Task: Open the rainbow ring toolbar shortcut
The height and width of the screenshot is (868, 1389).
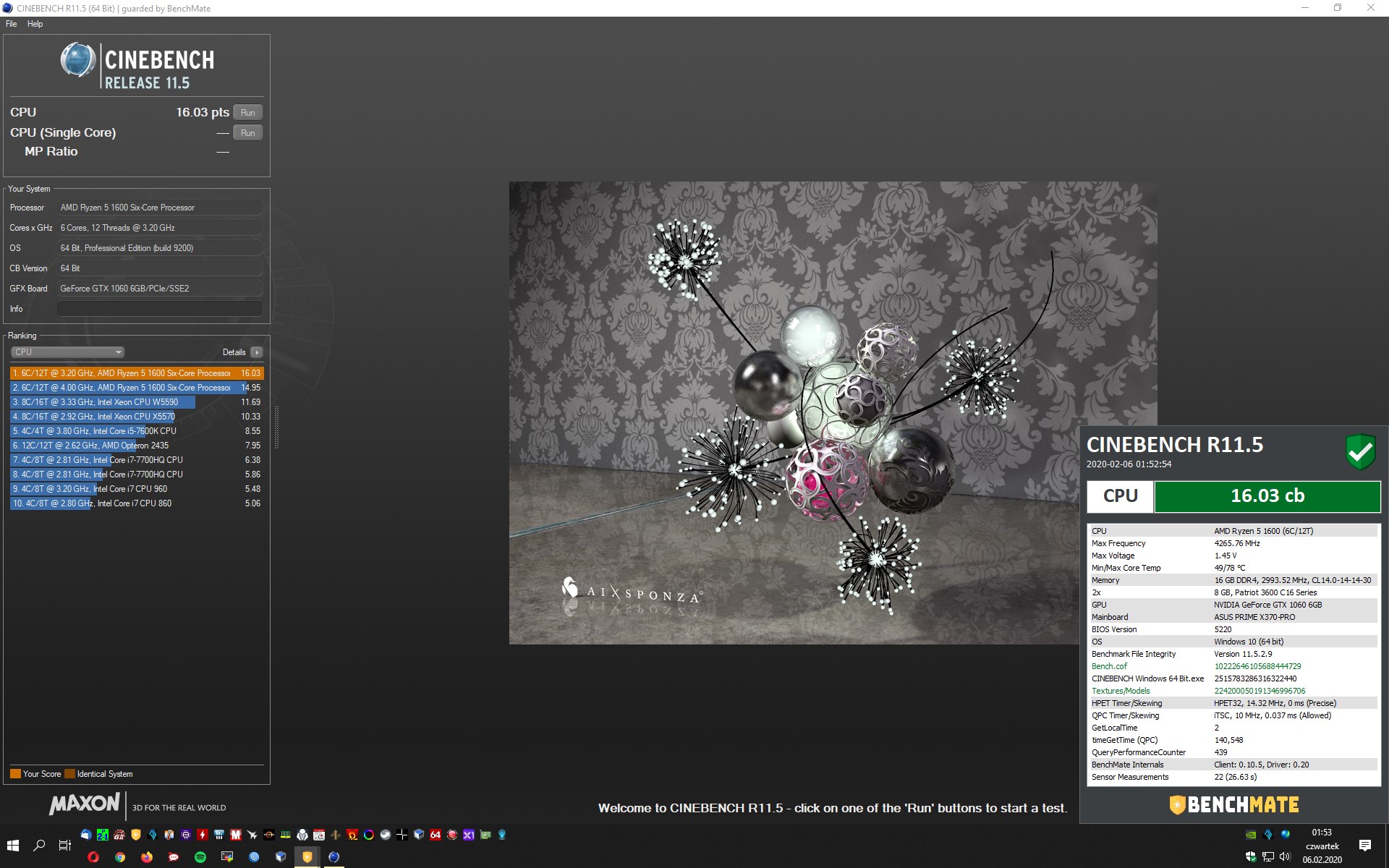Action: pos(369,835)
